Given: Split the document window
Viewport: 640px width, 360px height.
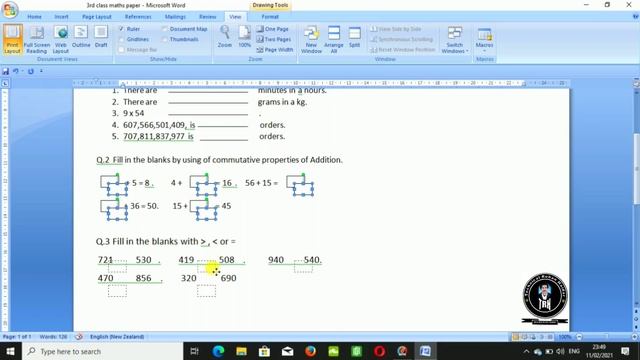Looking at the screenshot, I should pyautogui.click(x=354, y=37).
